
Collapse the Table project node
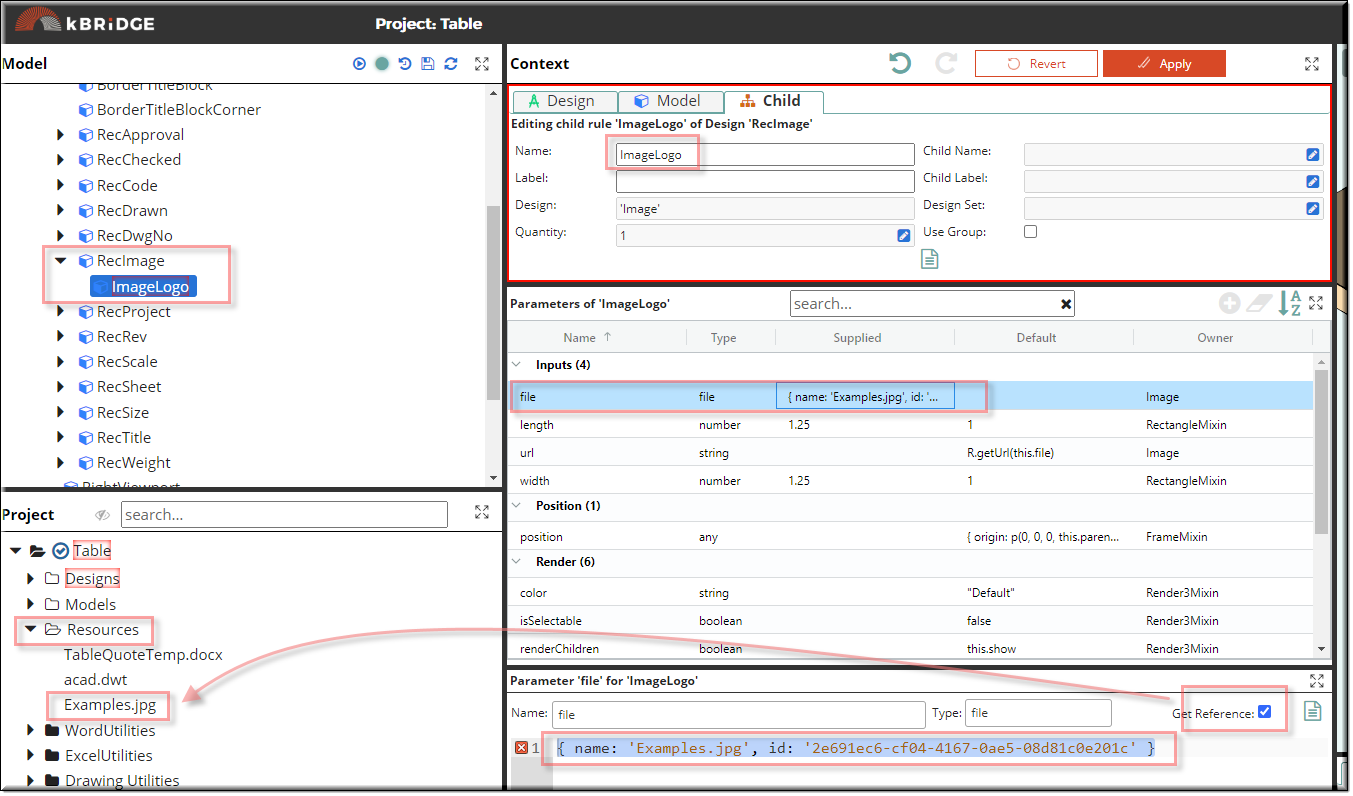click(15, 551)
